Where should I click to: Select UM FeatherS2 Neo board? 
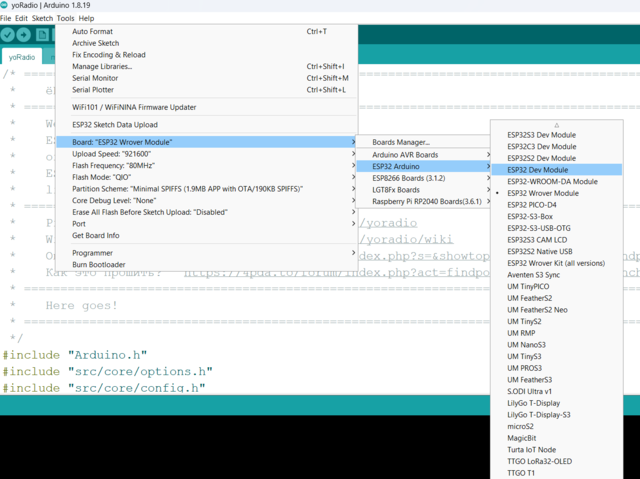click(557, 310)
